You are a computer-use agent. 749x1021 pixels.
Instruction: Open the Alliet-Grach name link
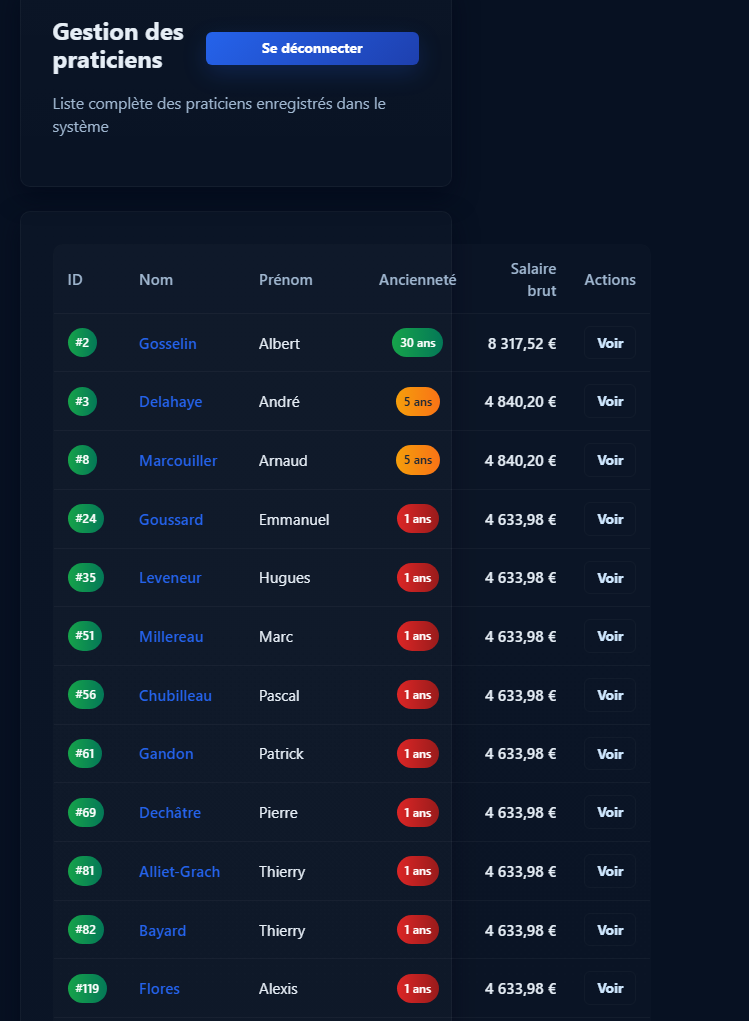(x=179, y=871)
